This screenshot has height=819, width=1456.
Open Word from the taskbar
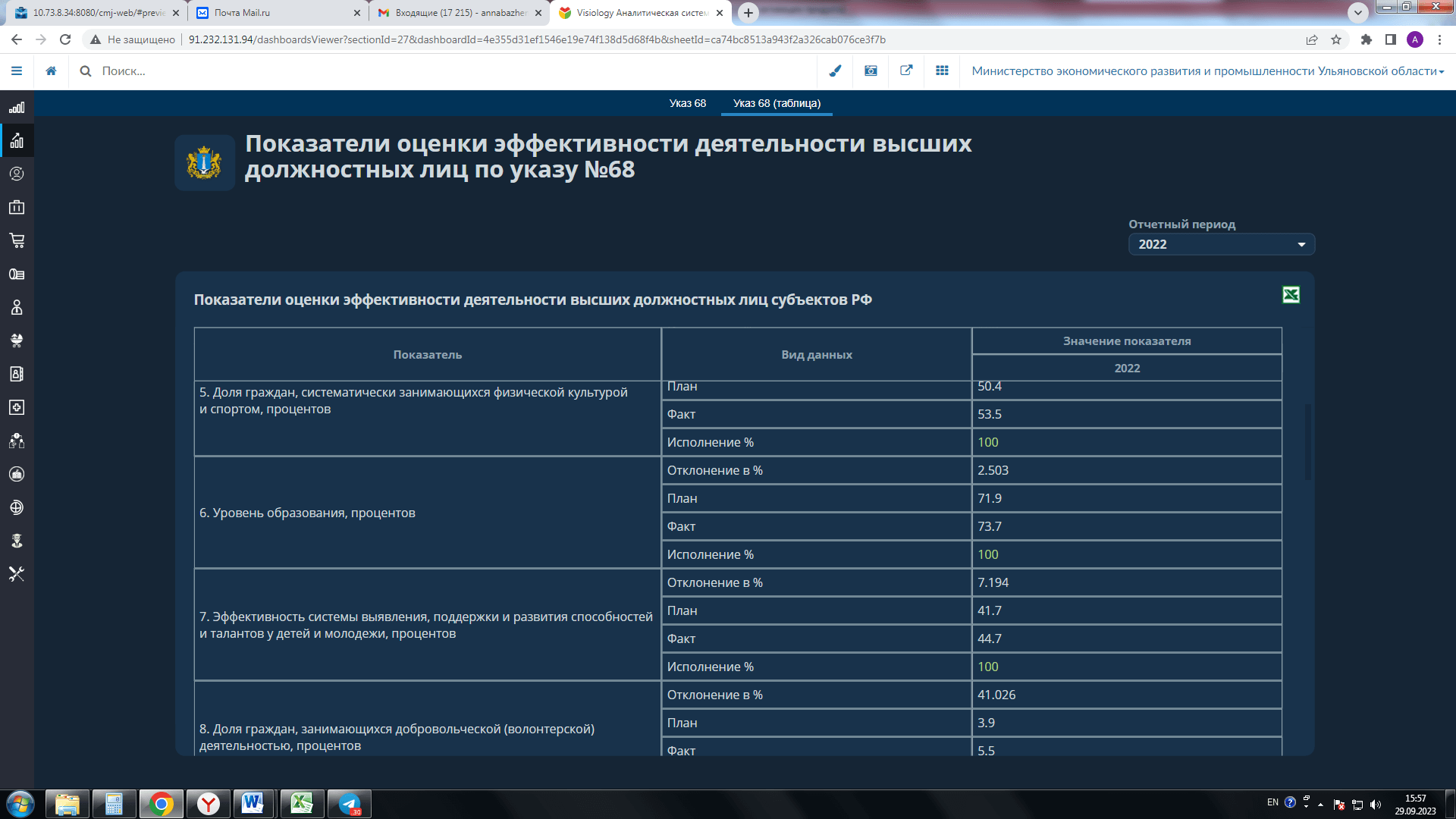pos(253,804)
